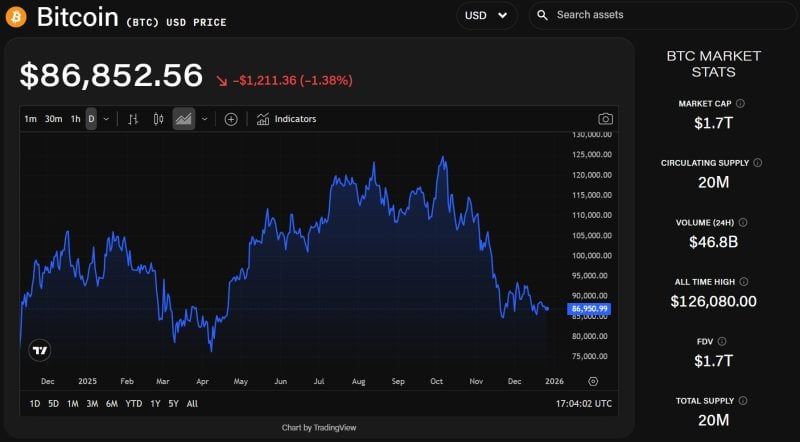Click the Market Cap info icon

[x=740, y=103]
